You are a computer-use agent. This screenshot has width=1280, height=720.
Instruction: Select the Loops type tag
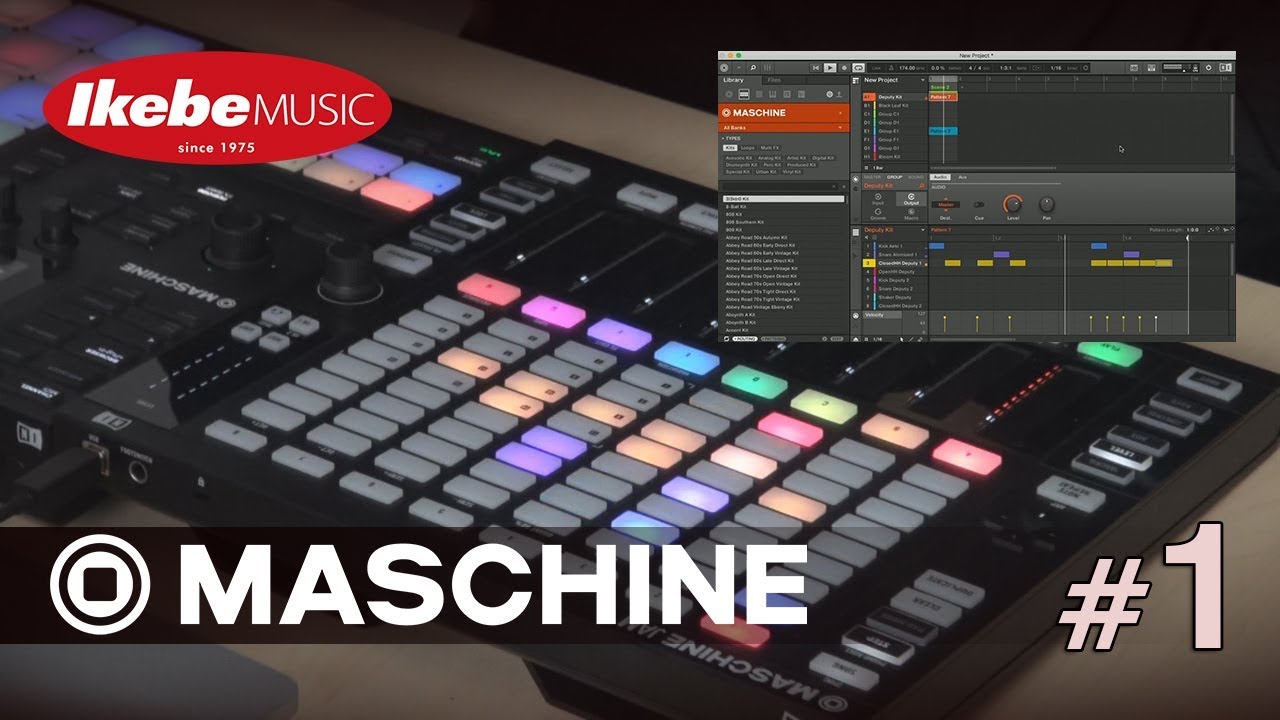pyautogui.click(x=748, y=148)
